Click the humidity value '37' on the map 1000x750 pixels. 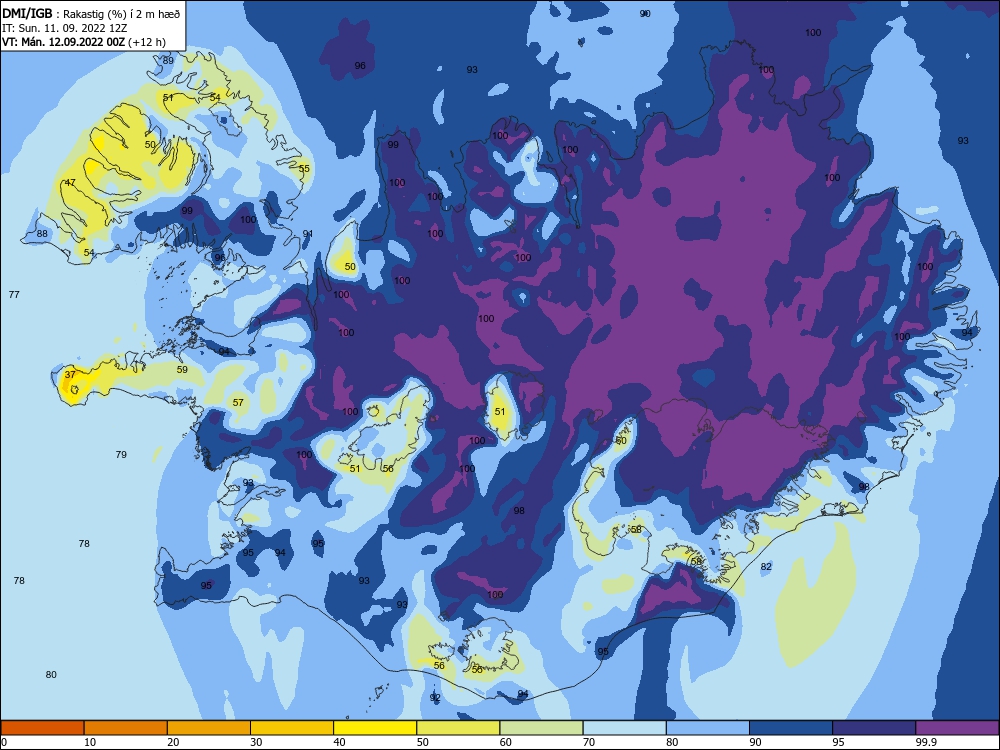point(70,374)
